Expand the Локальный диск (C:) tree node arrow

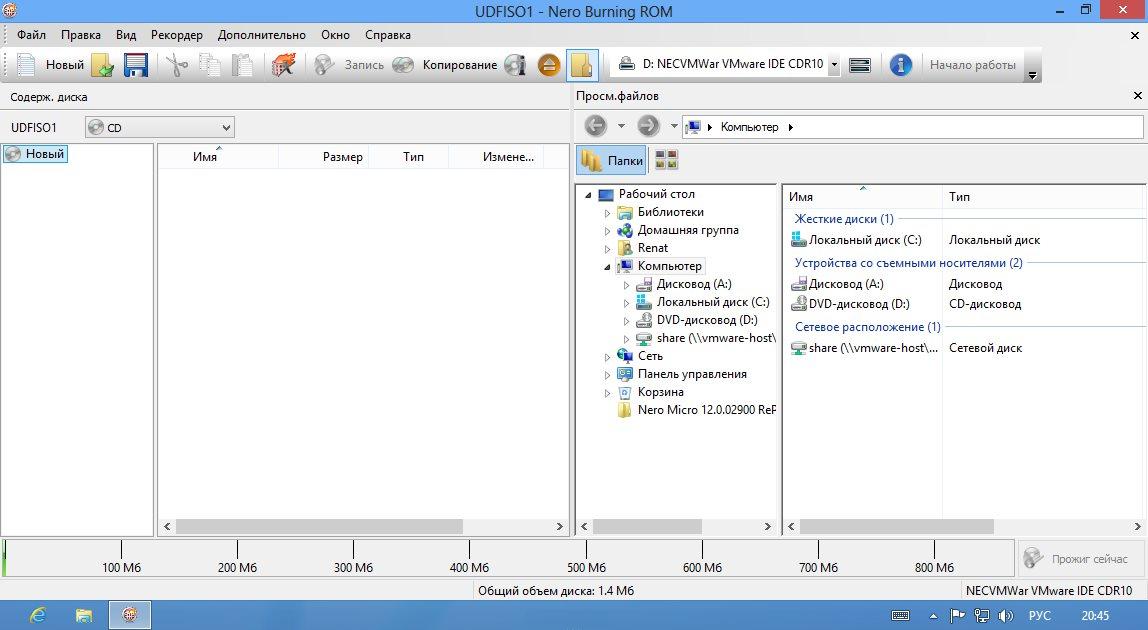(626, 303)
